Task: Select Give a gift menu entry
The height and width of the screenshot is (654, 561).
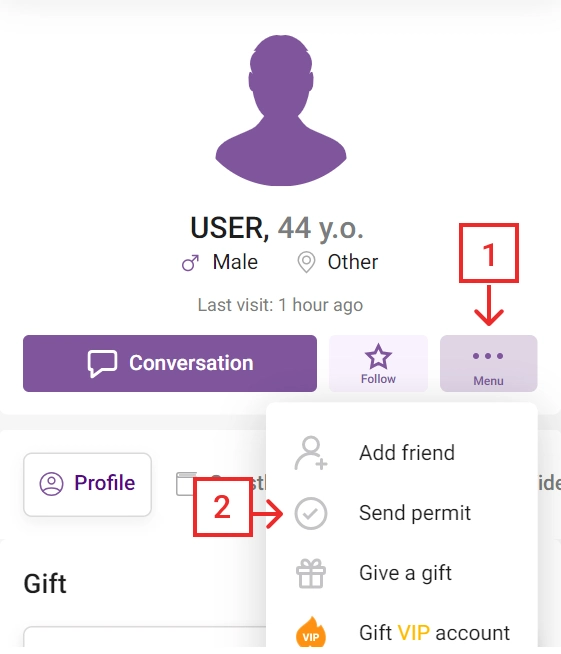Action: click(x=402, y=573)
